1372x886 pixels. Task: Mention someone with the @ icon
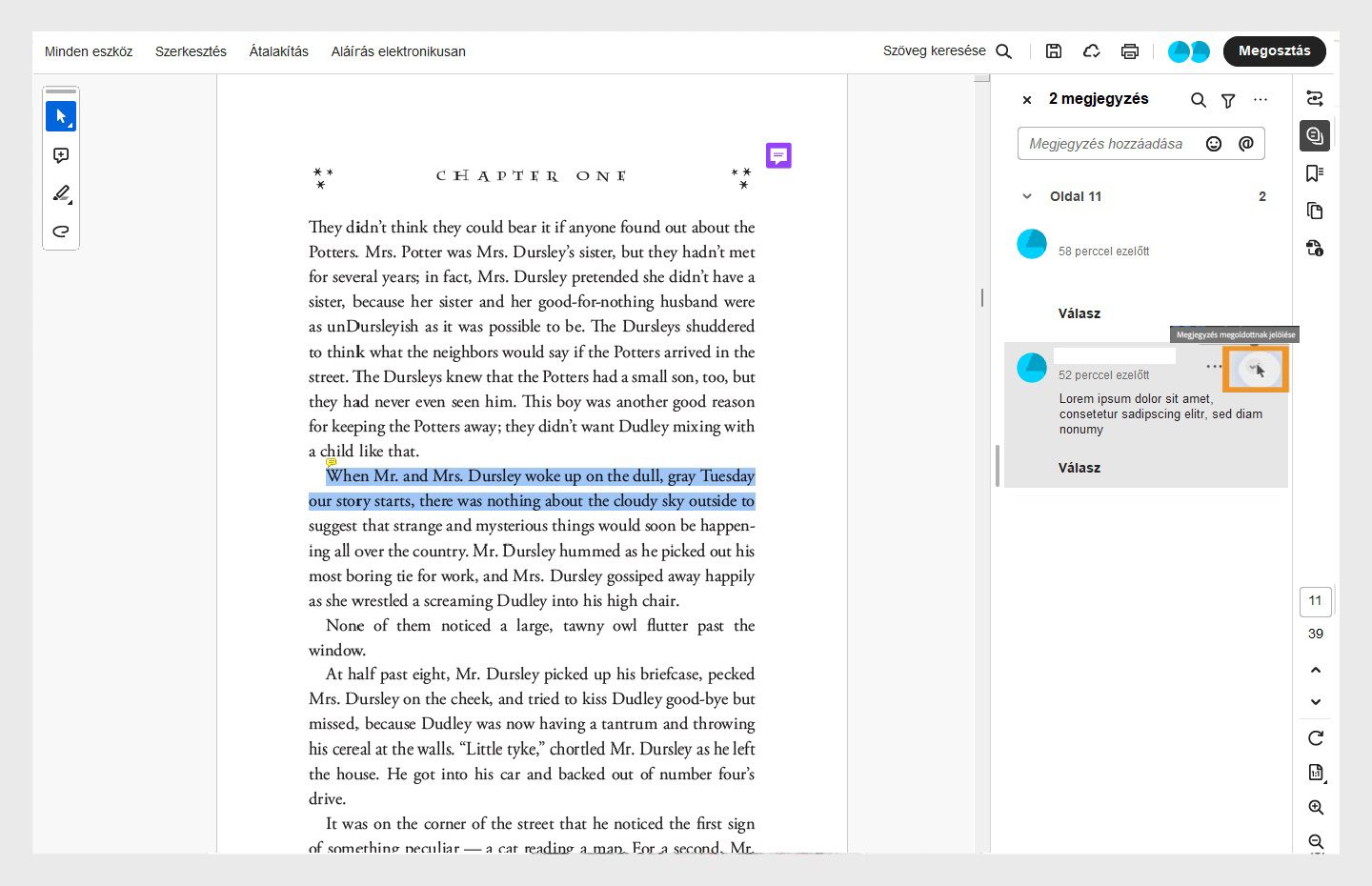[1246, 144]
